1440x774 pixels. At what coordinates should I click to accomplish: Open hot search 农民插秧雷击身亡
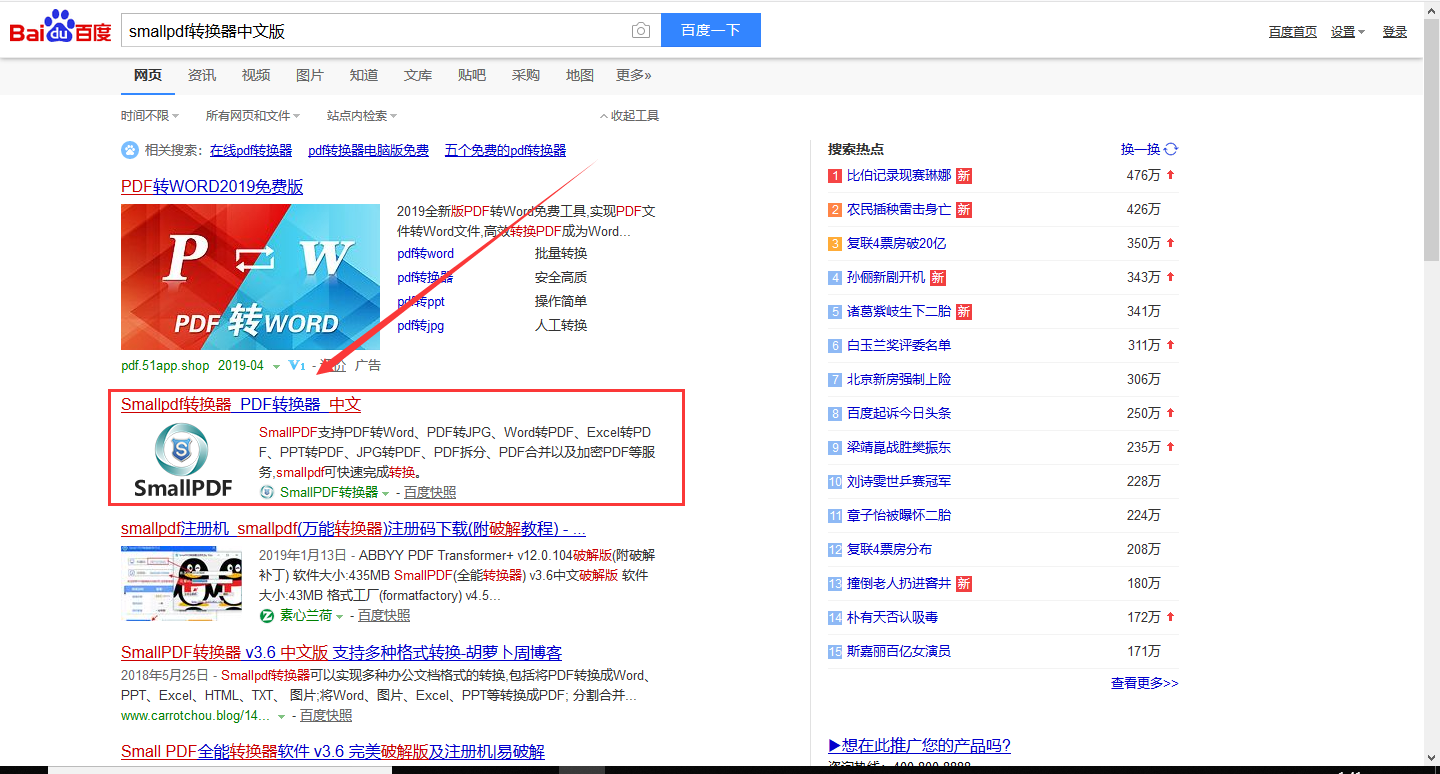click(899, 209)
